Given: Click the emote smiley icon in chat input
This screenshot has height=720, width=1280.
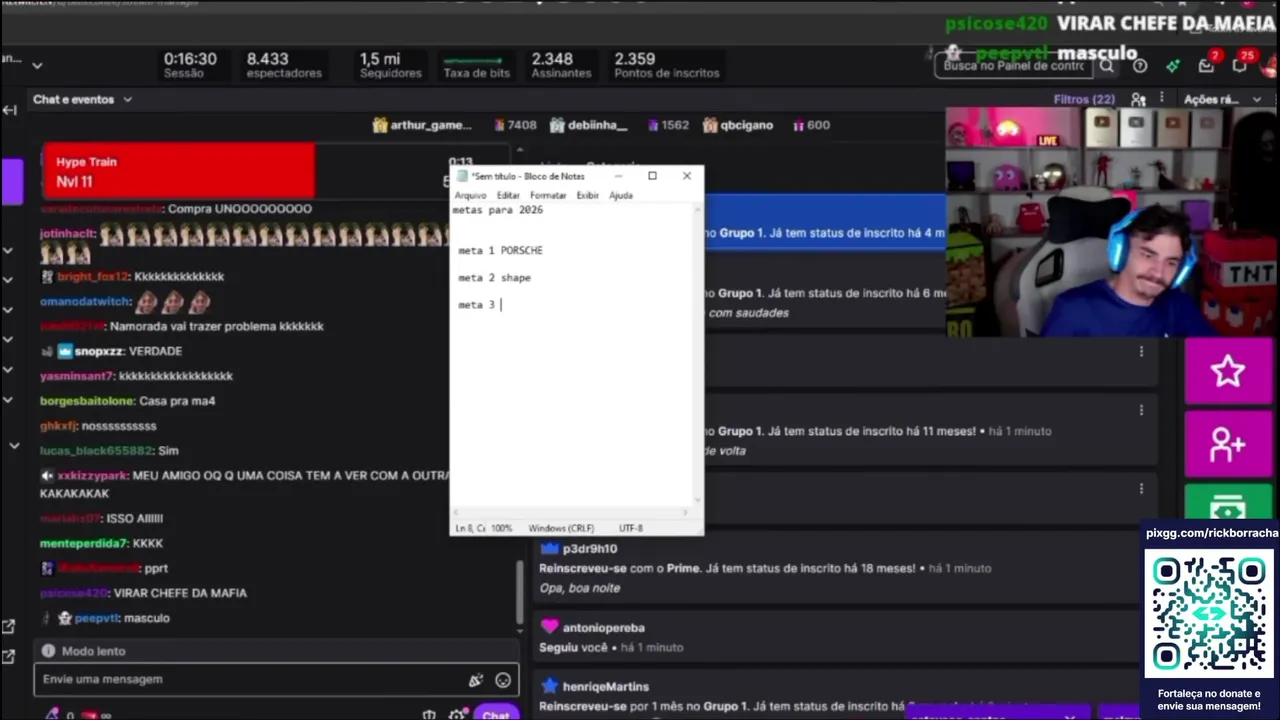Looking at the screenshot, I should 503,680.
